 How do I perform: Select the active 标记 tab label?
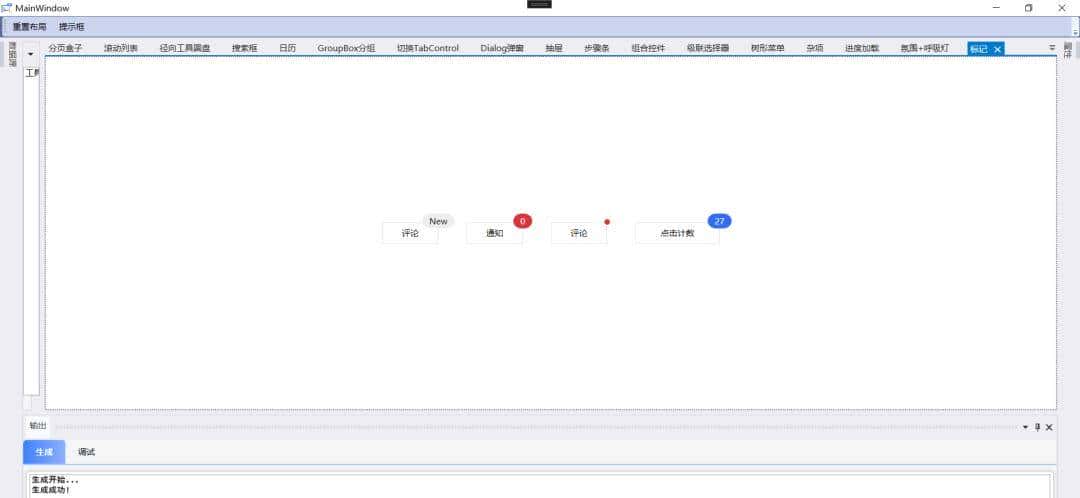[978, 49]
